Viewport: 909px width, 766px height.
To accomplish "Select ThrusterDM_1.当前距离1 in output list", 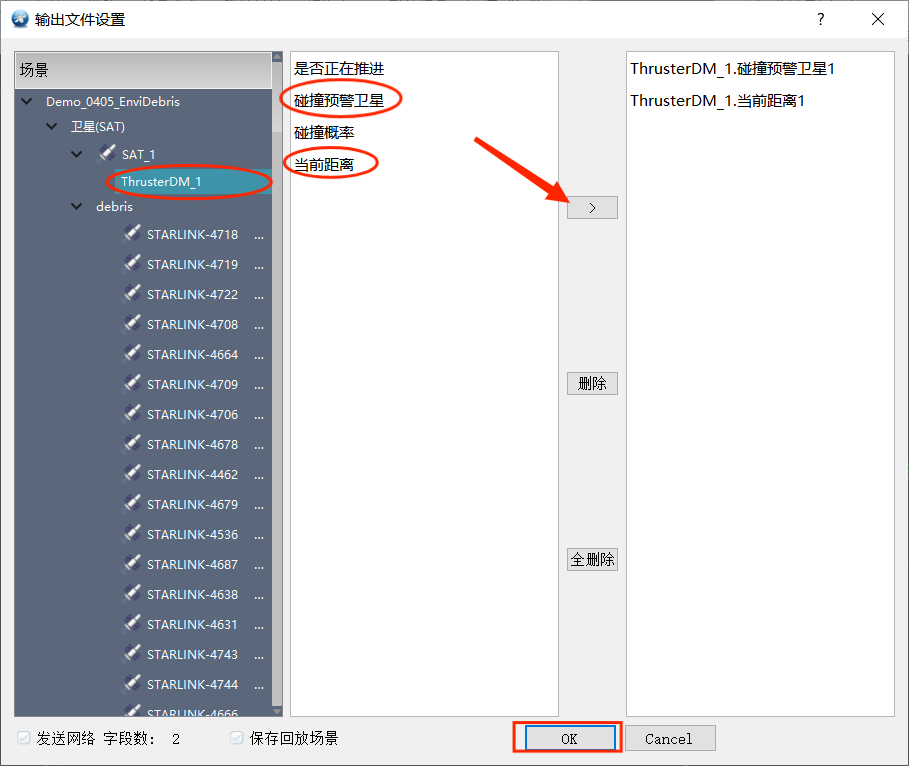I will coord(717,101).
